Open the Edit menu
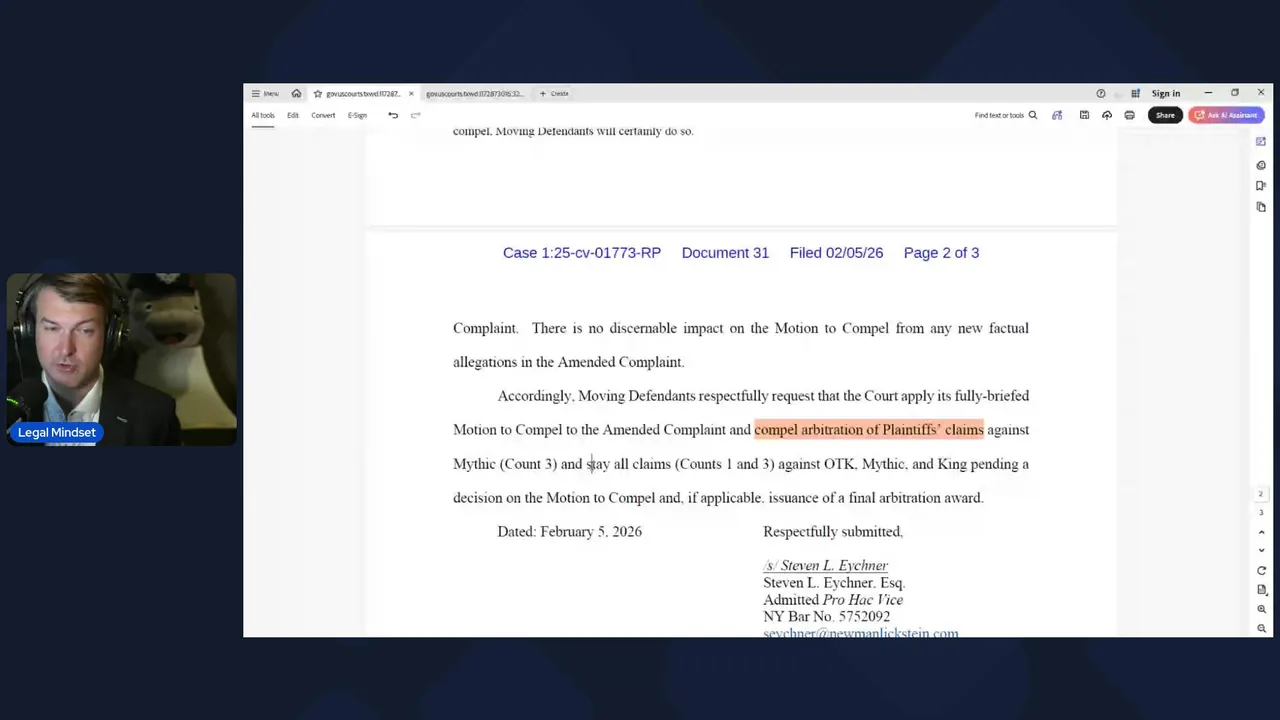This screenshot has width=1280, height=720. coord(293,115)
